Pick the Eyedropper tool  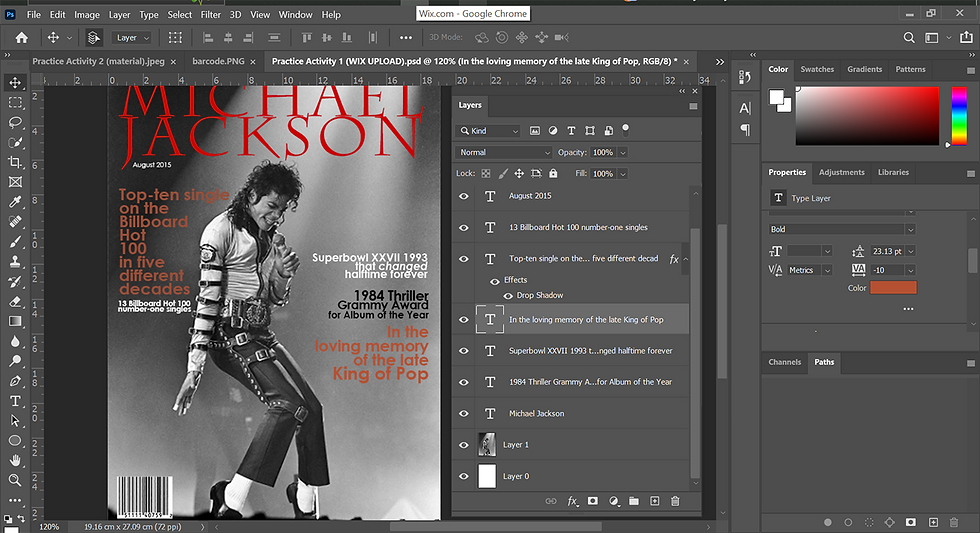pyautogui.click(x=15, y=201)
